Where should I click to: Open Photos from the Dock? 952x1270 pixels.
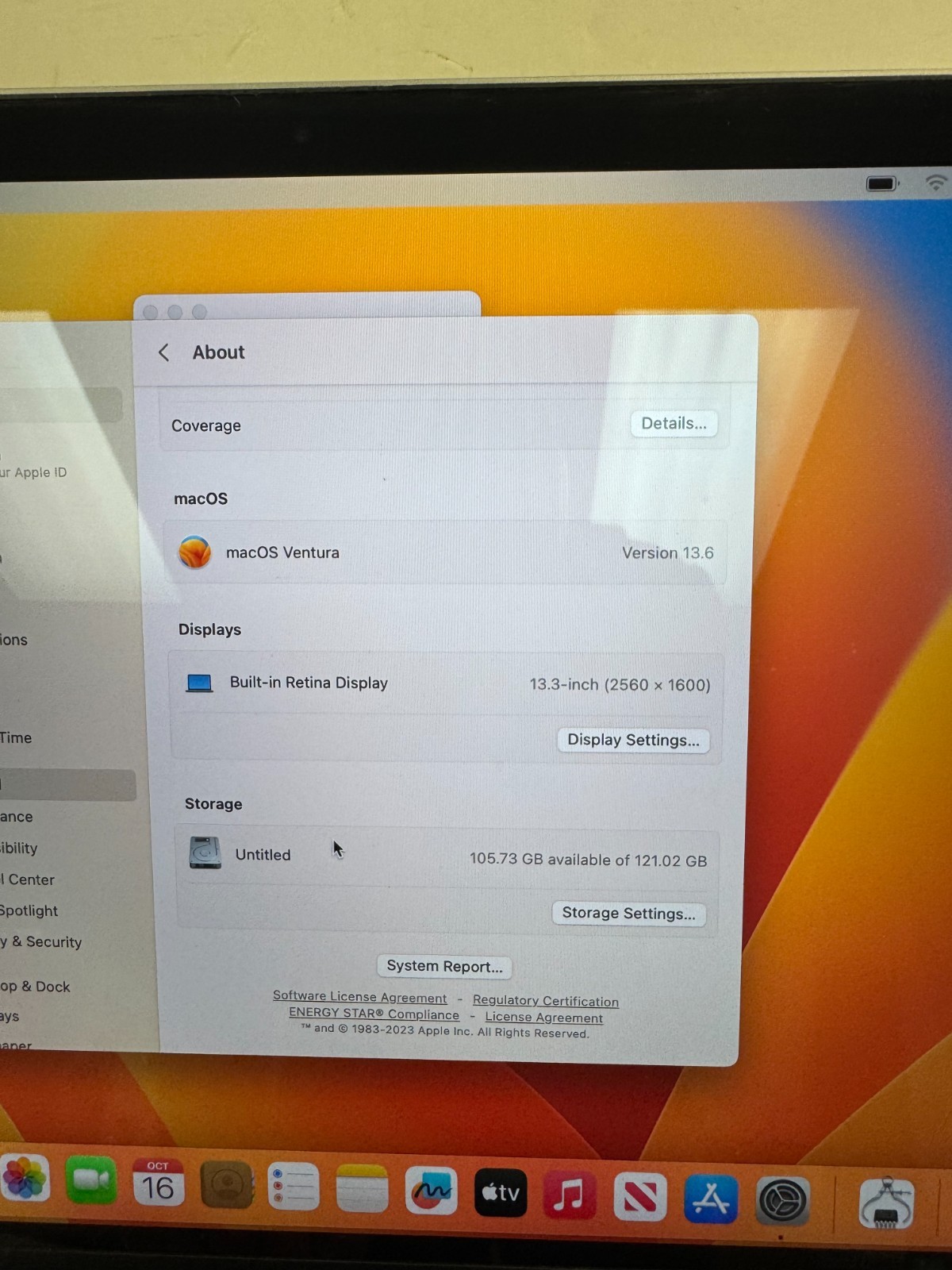pos(26,1179)
